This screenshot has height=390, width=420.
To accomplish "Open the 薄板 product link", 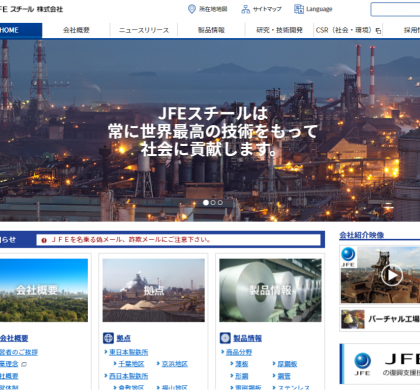I will pyautogui.click(x=242, y=364).
